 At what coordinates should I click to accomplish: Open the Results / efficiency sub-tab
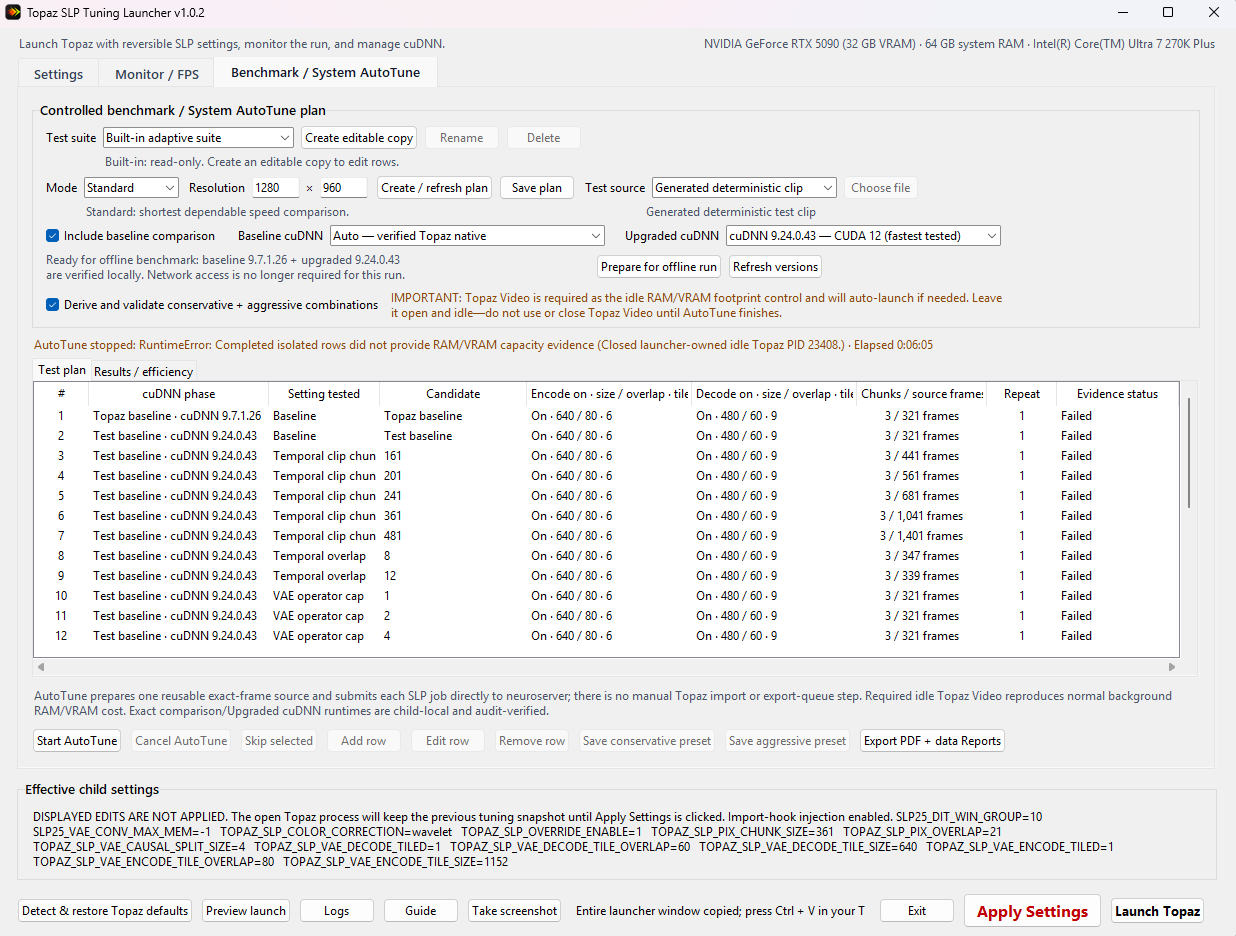143,371
